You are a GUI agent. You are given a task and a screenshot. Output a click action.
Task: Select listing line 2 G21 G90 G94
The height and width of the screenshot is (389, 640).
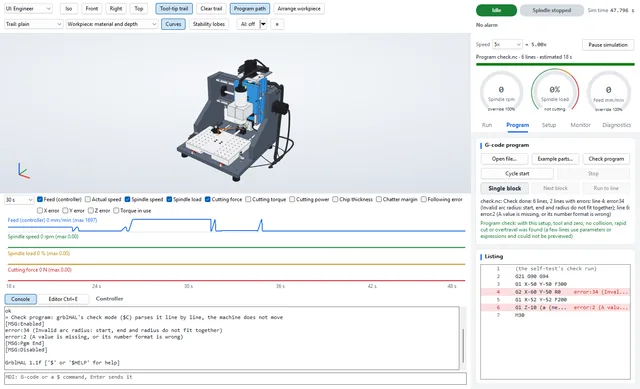[555, 276]
